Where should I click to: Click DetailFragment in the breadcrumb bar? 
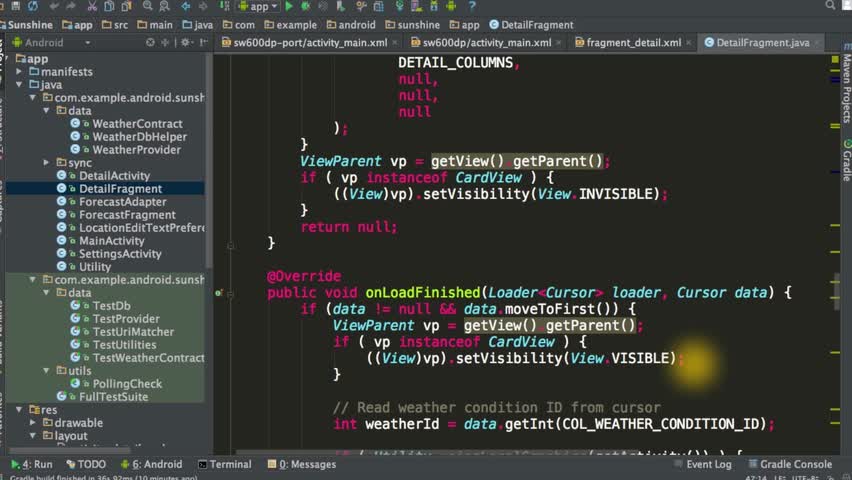531,25
